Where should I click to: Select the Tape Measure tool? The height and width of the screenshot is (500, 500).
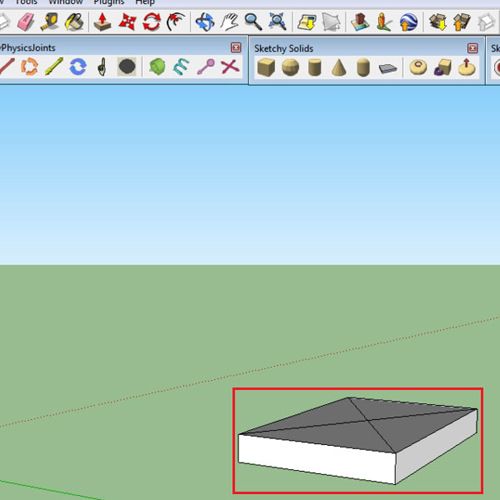pyautogui.click(x=50, y=22)
